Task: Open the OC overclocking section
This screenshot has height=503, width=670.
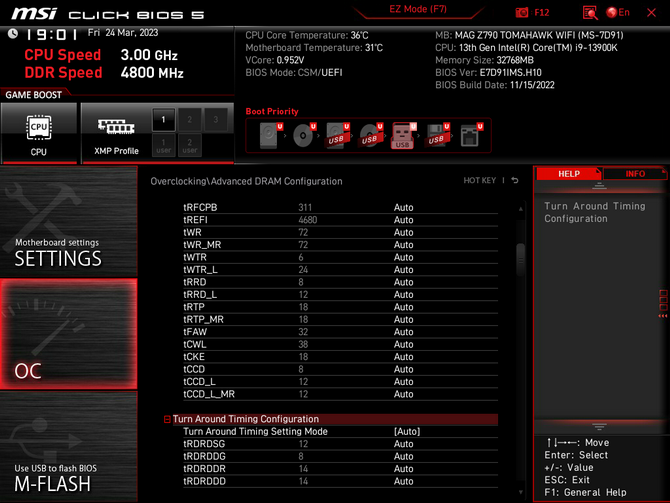Action: pos(68,334)
